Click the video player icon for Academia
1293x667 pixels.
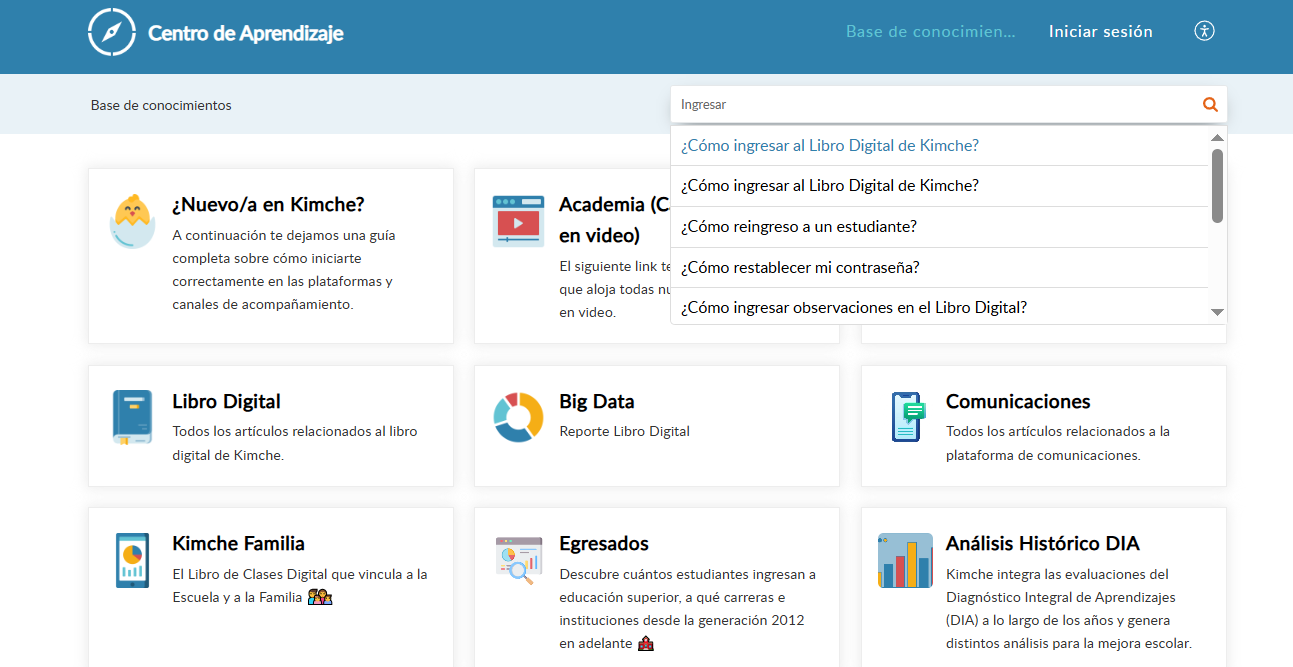click(x=518, y=221)
